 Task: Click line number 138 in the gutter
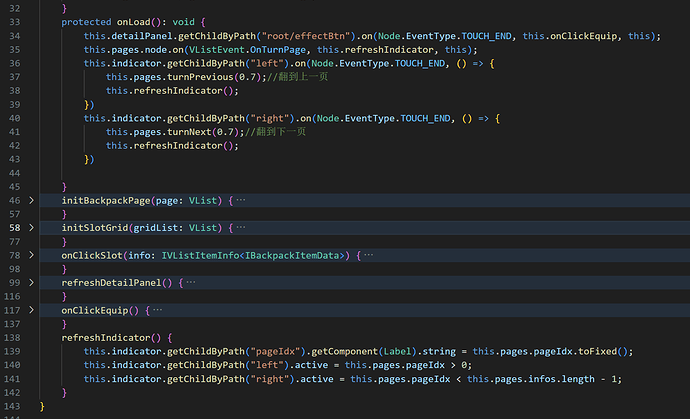(12, 338)
